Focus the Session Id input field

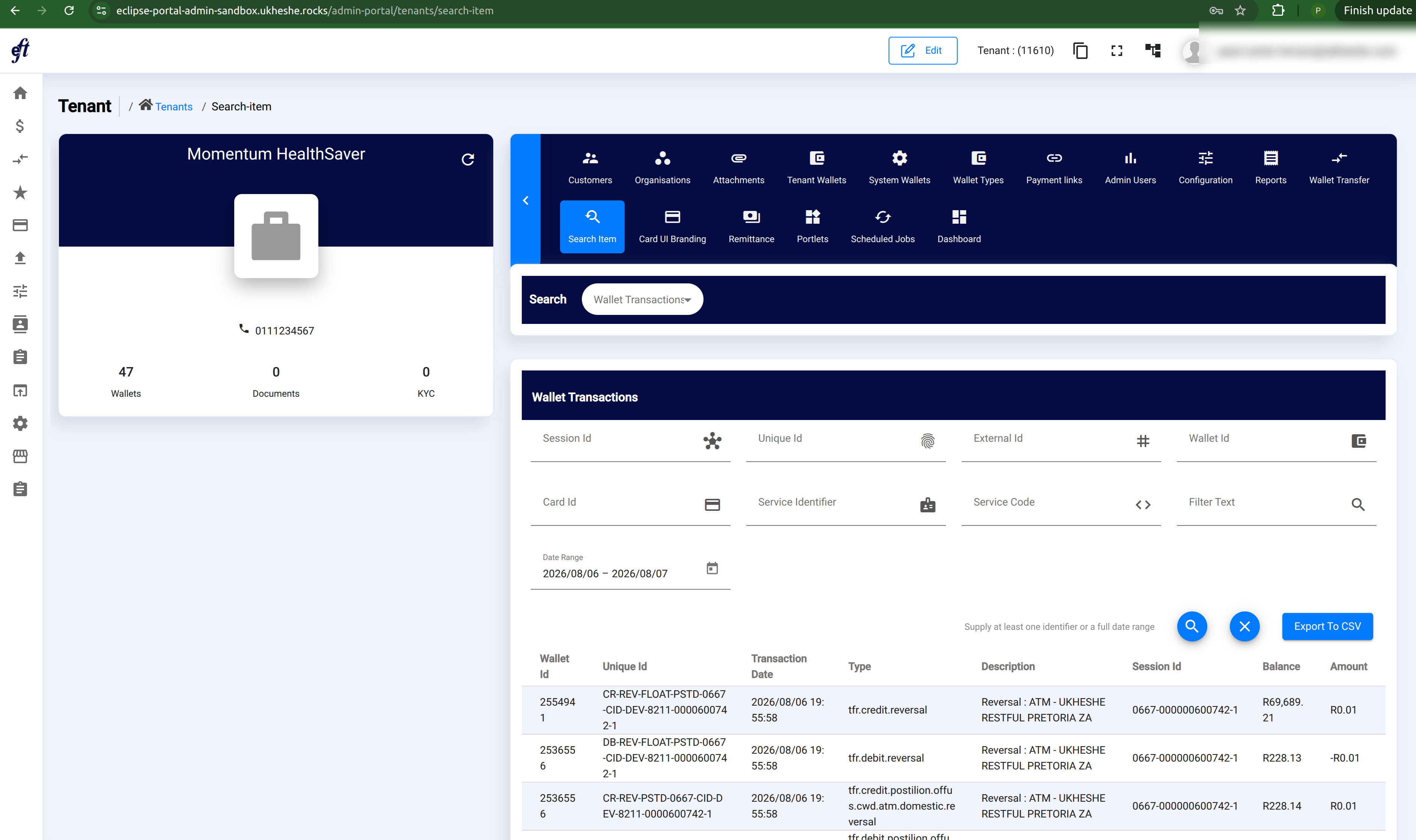pos(630,441)
